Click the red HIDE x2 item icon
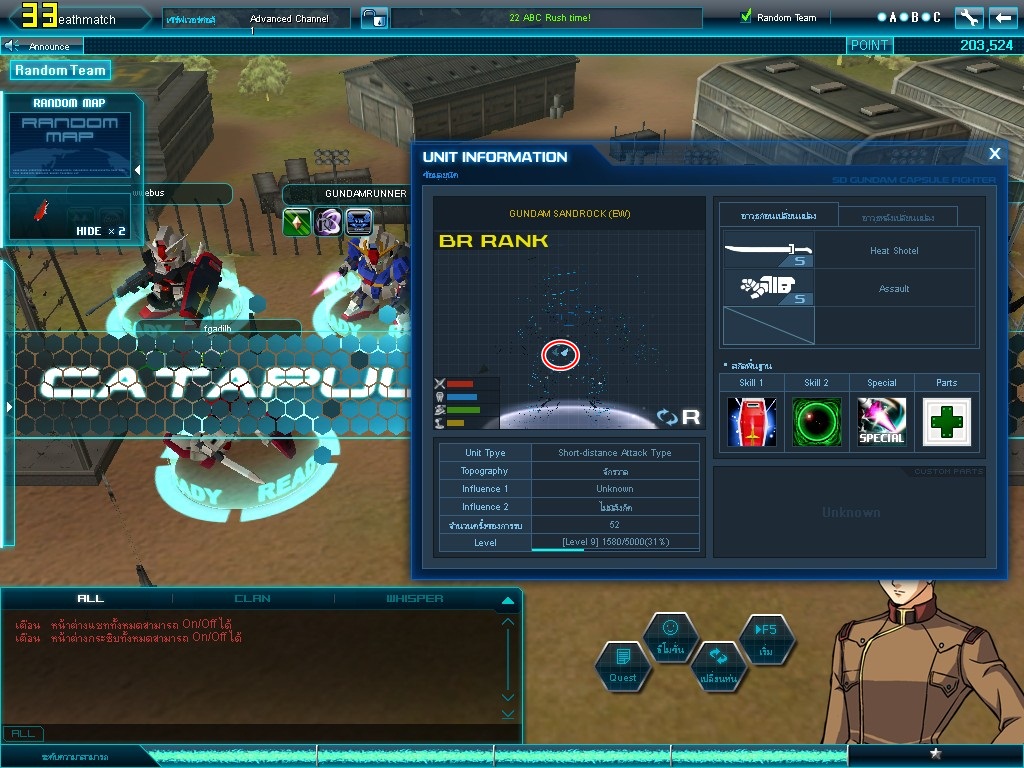 [x=41, y=210]
